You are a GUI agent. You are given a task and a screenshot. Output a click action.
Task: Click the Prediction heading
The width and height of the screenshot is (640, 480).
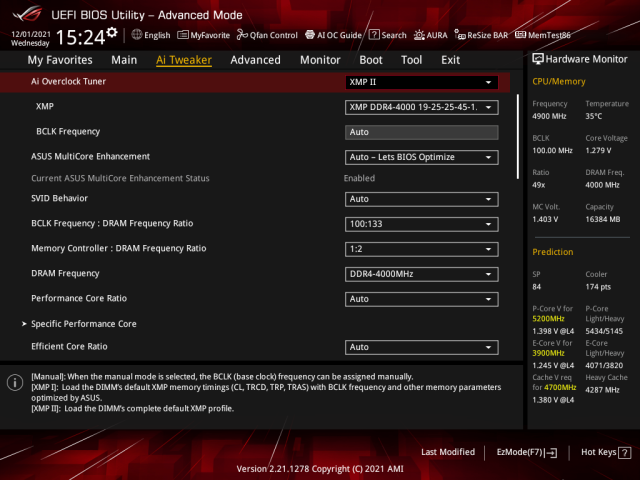click(552, 252)
